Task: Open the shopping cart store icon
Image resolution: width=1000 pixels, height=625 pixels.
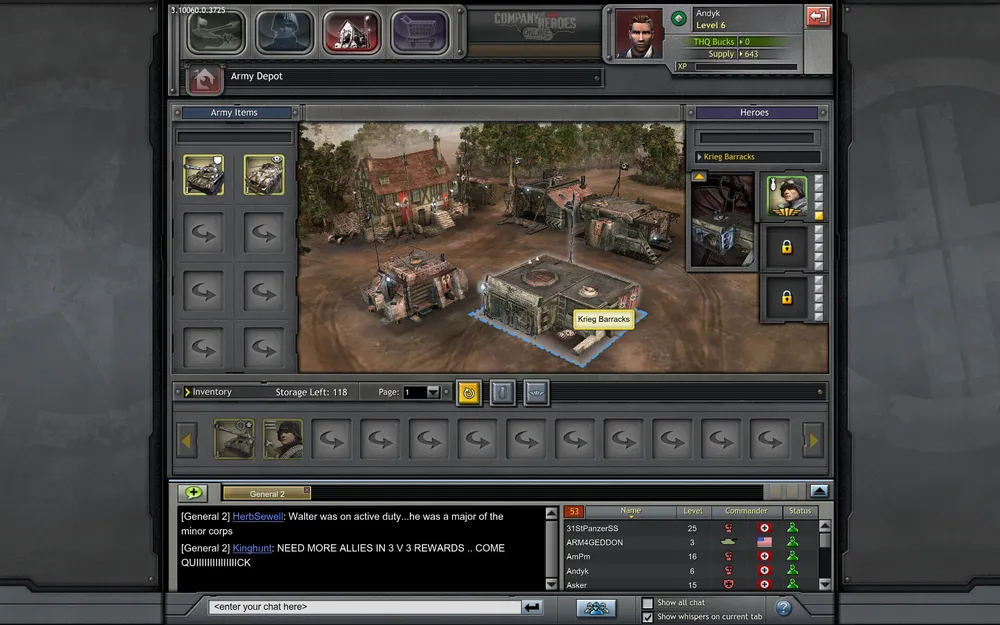Action: [419, 31]
